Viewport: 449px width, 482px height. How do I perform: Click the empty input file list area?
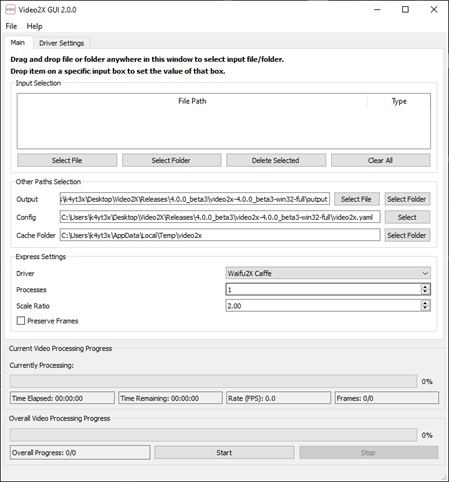tap(224, 128)
